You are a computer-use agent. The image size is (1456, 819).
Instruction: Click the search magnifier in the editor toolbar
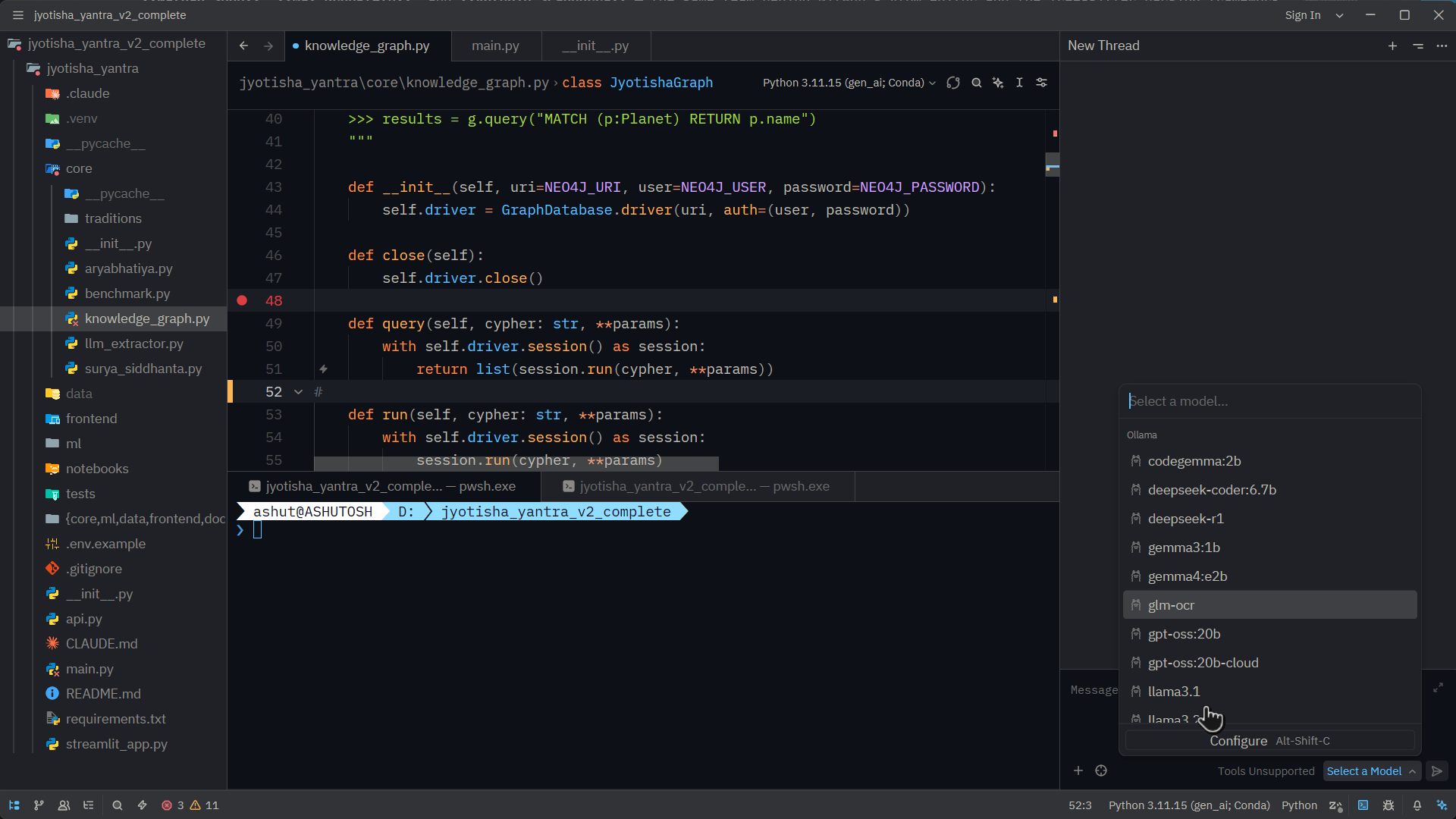[976, 83]
